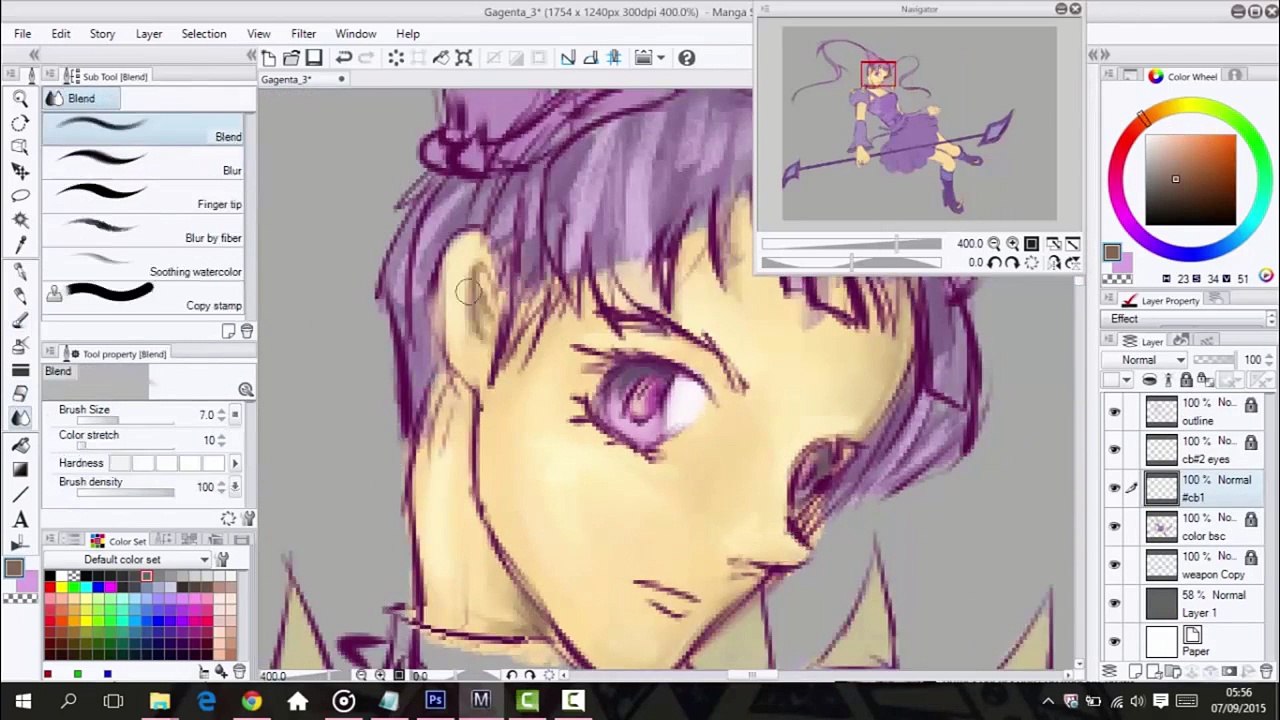
Task: Select the Copy stamp sub tool
Action: click(x=144, y=299)
